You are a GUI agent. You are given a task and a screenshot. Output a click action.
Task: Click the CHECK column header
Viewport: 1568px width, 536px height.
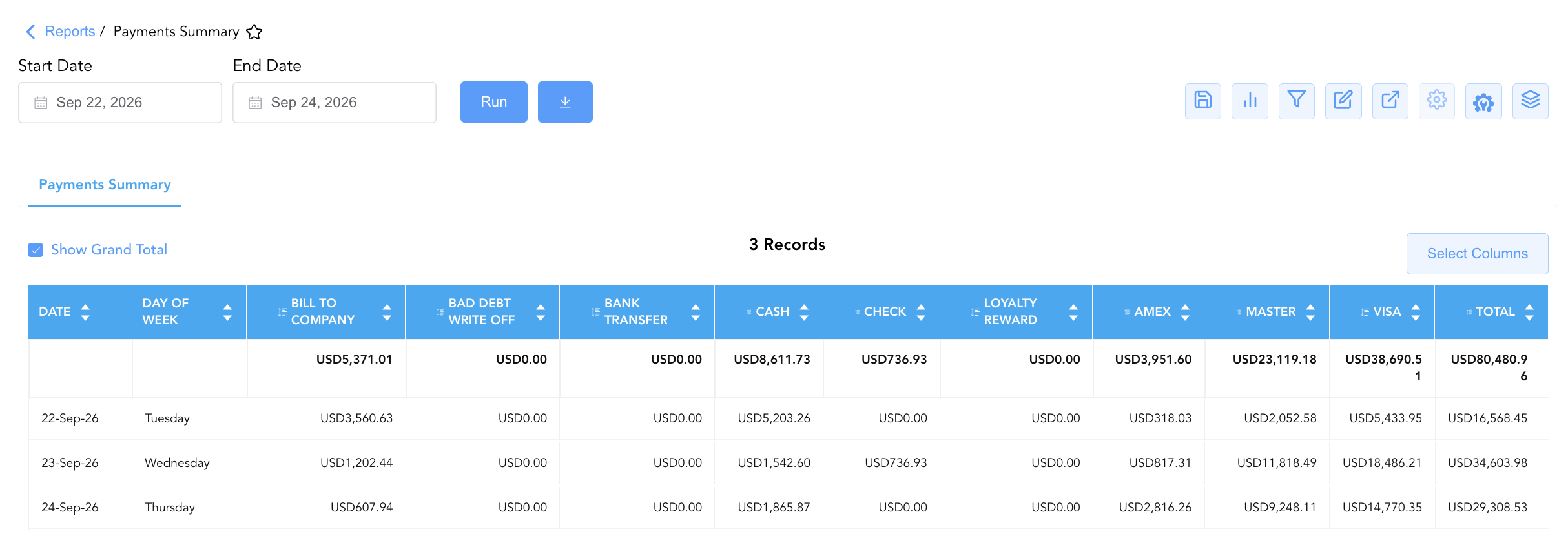click(x=881, y=312)
